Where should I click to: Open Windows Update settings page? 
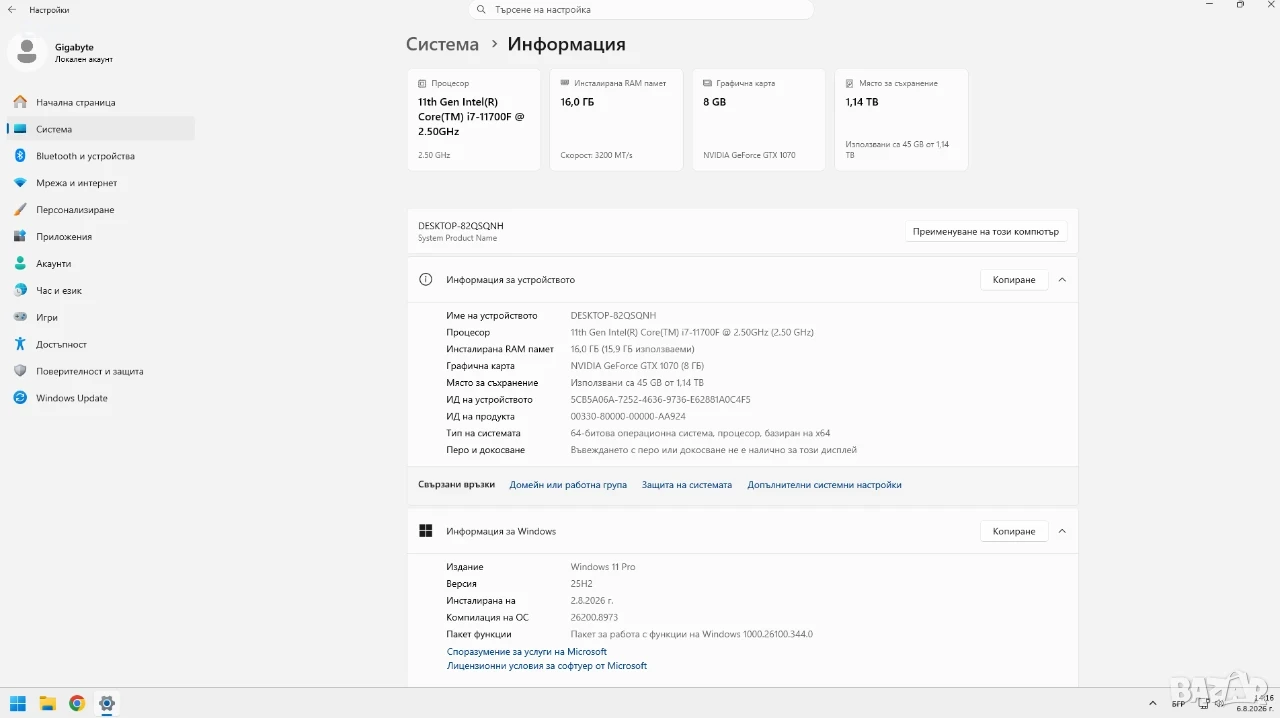(x=101, y=398)
